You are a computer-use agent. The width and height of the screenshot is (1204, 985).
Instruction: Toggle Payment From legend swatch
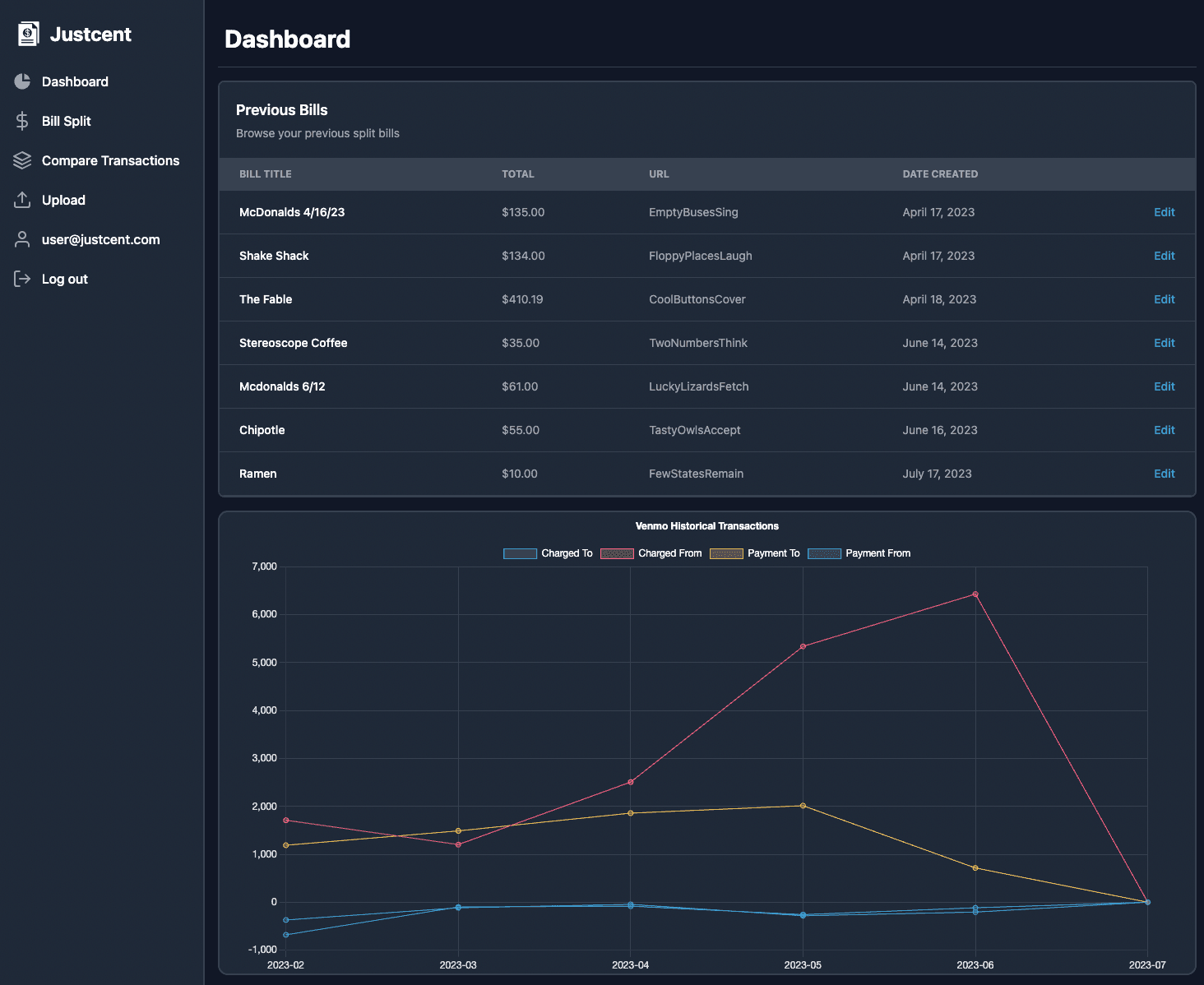pos(824,553)
